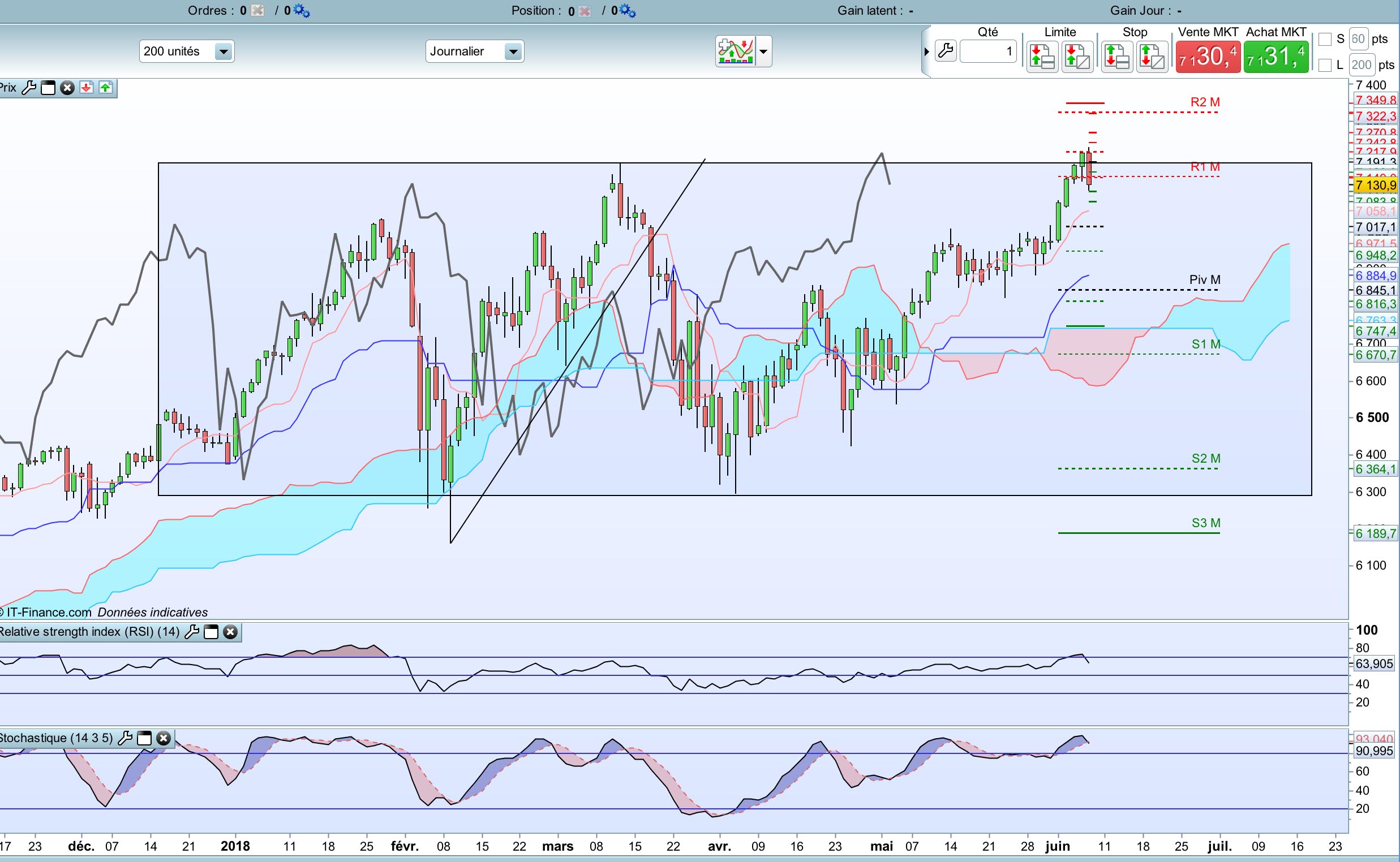Open the order panel wrench settings

click(946, 51)
